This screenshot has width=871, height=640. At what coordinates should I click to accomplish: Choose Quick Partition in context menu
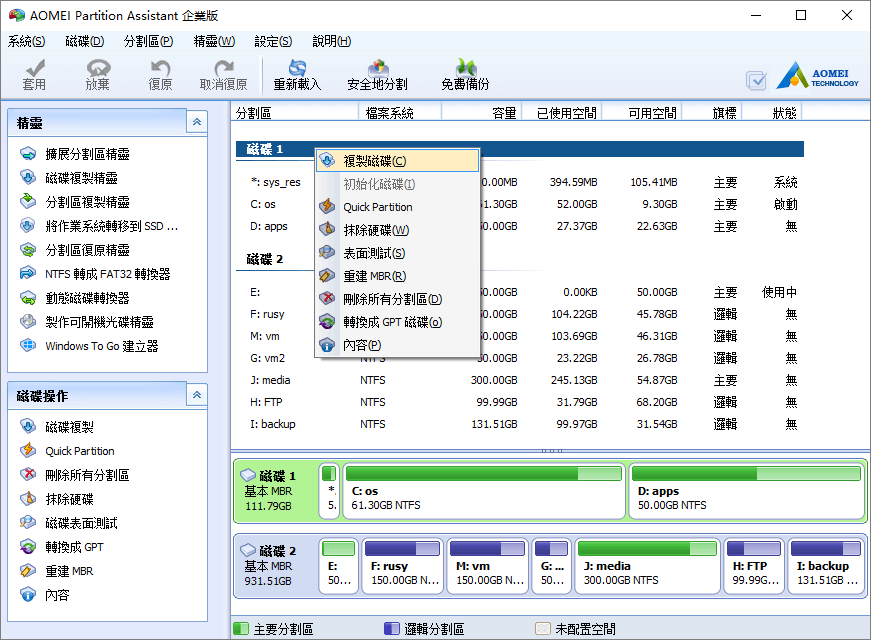point(397,207)
